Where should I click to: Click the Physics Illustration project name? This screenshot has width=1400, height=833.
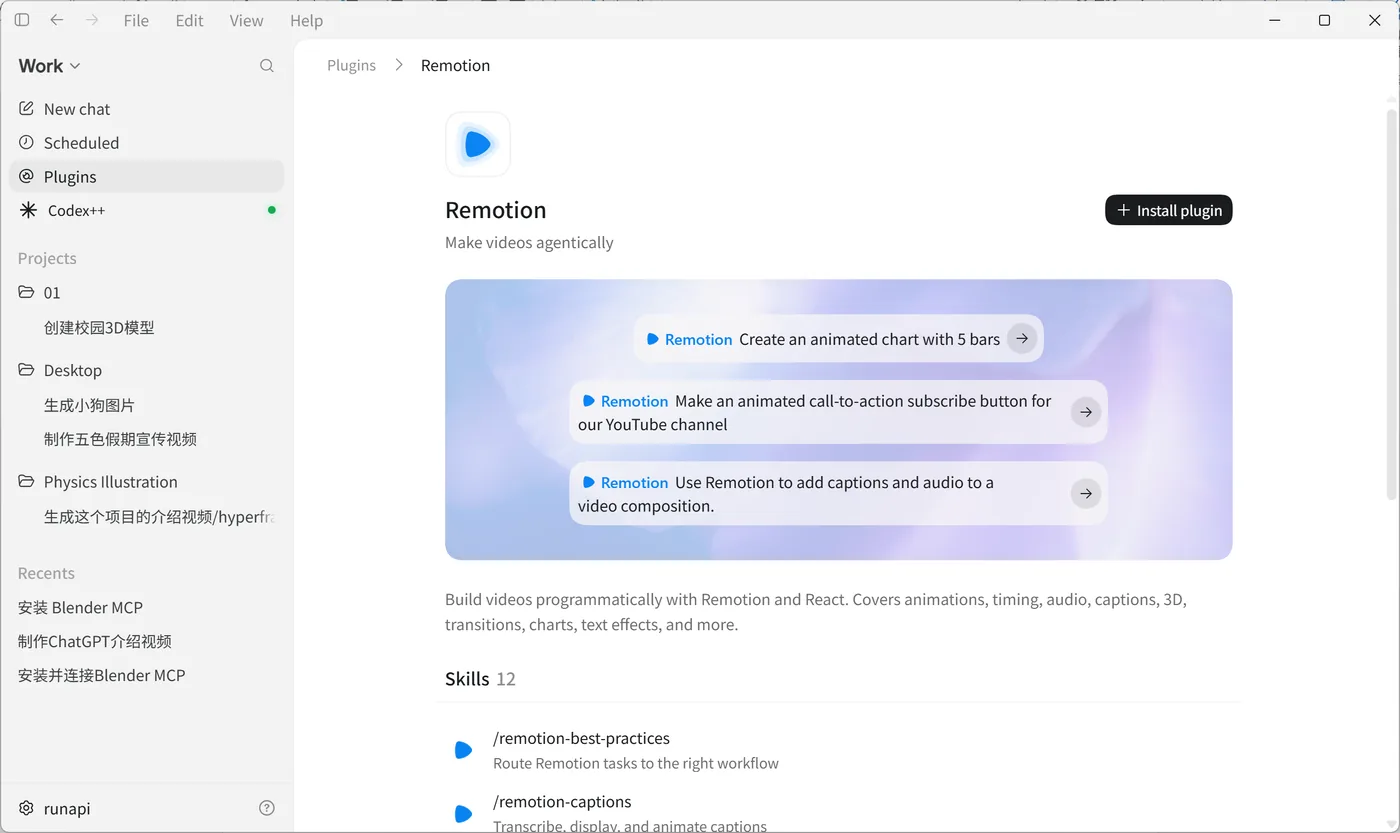(x=111, y=481)
